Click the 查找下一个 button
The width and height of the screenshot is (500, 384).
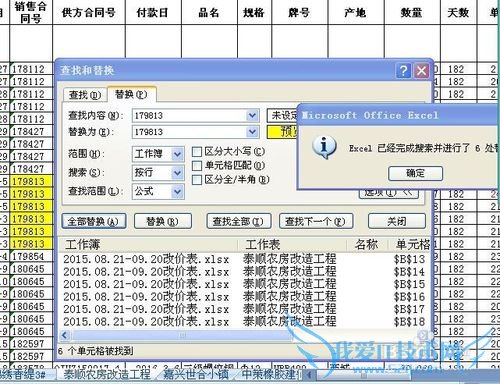(316, 221)
